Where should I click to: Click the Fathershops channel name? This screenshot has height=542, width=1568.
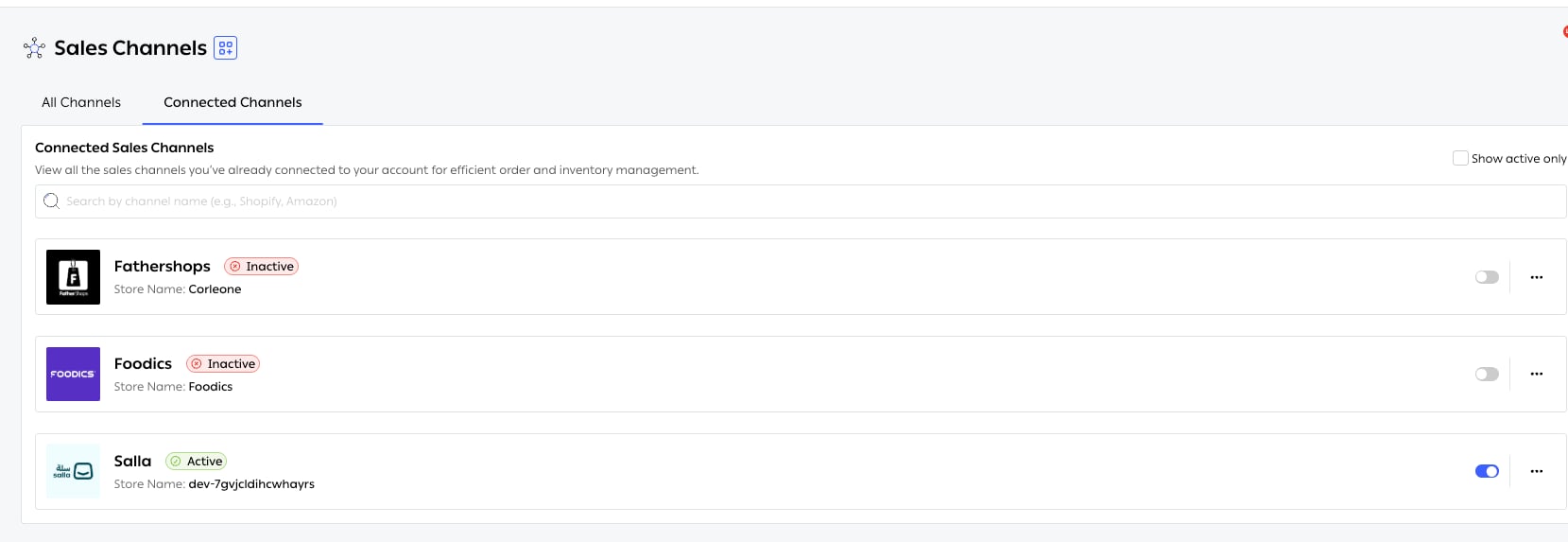(163, 267)
